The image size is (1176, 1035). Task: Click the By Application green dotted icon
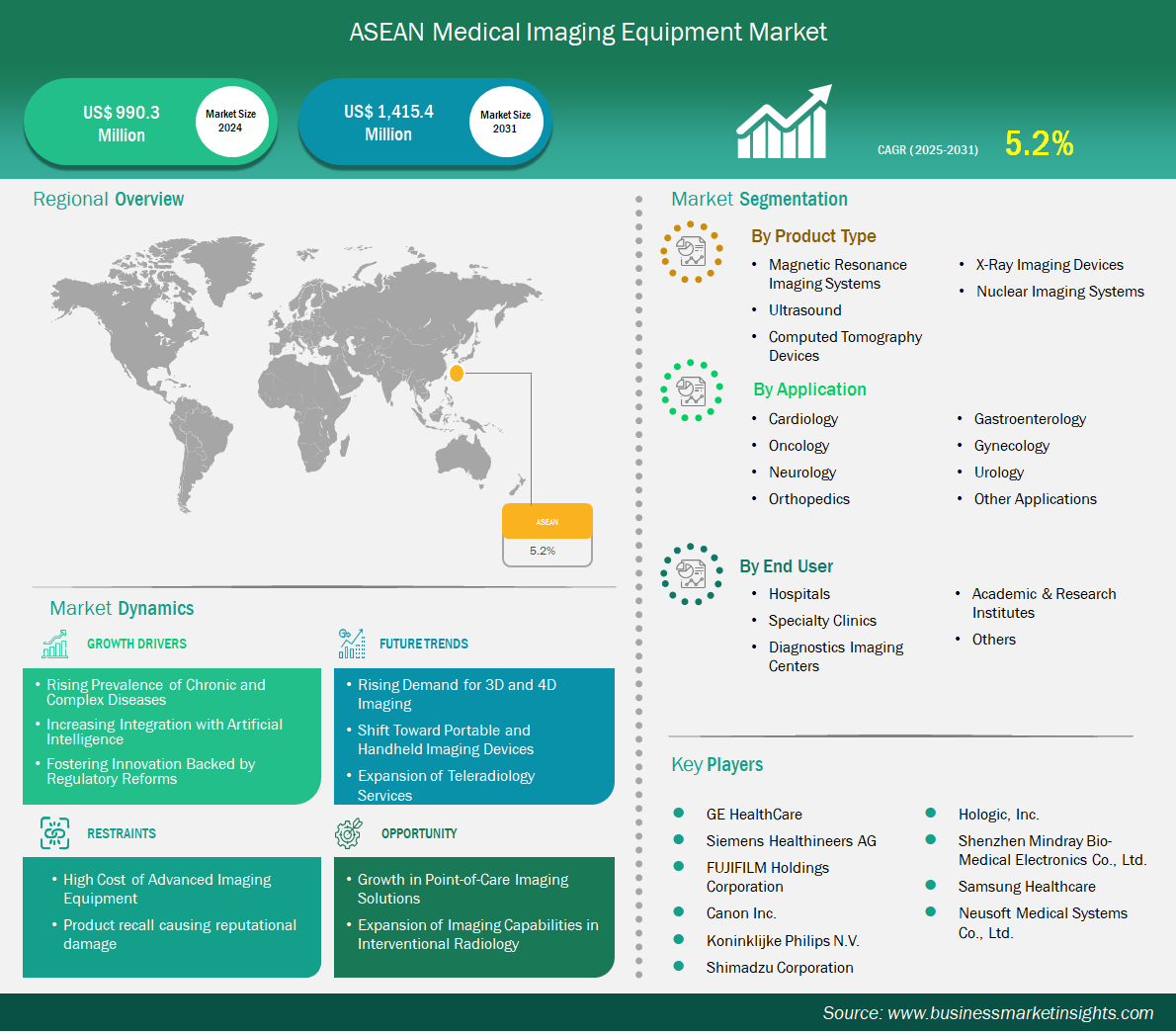tap(691, 390)
